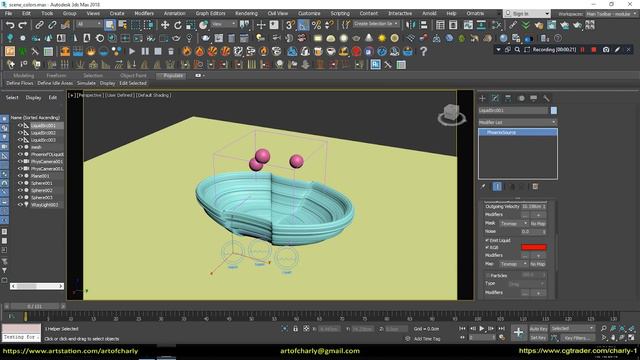Open the Rendering menu

pyautogui.click(x=246, y=13)
